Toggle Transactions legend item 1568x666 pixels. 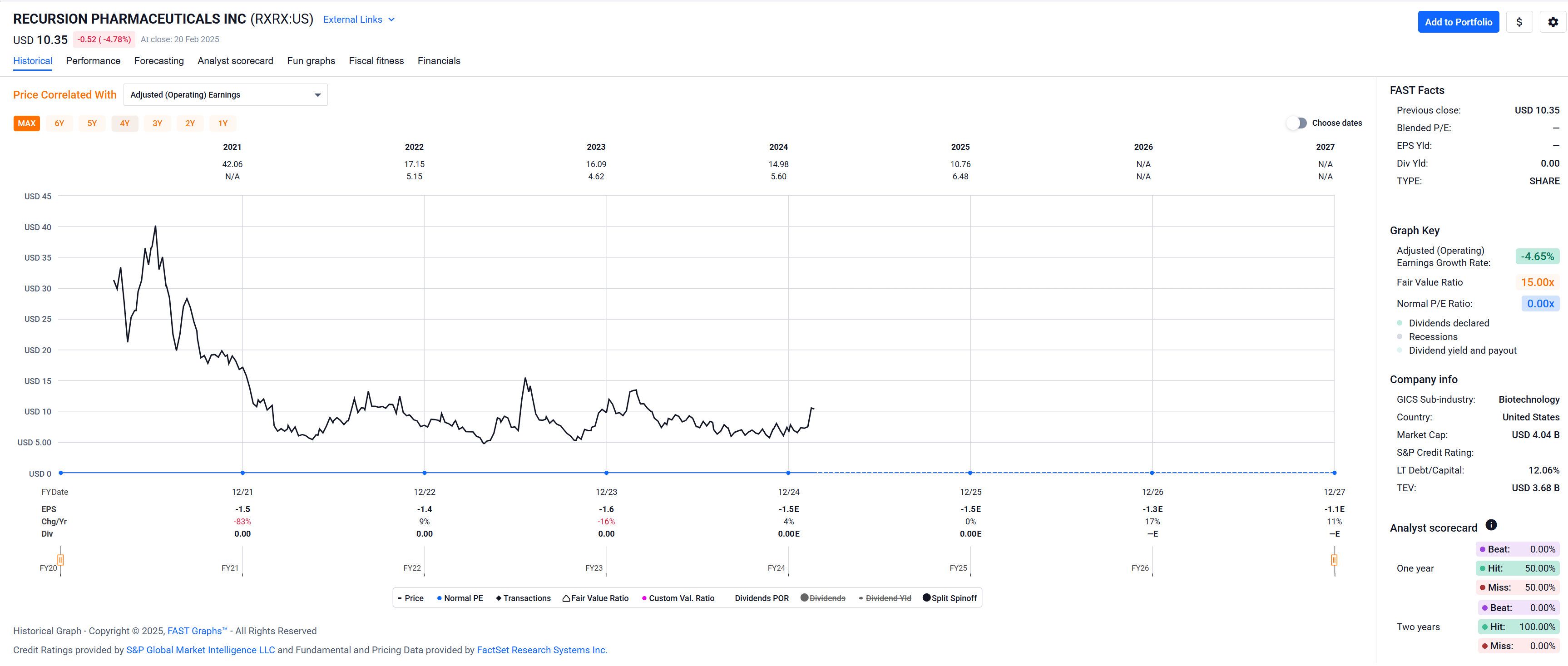523,598
